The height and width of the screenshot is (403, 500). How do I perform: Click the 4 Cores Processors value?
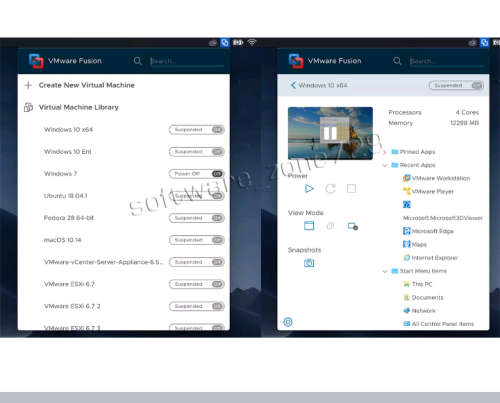(467, 112)
